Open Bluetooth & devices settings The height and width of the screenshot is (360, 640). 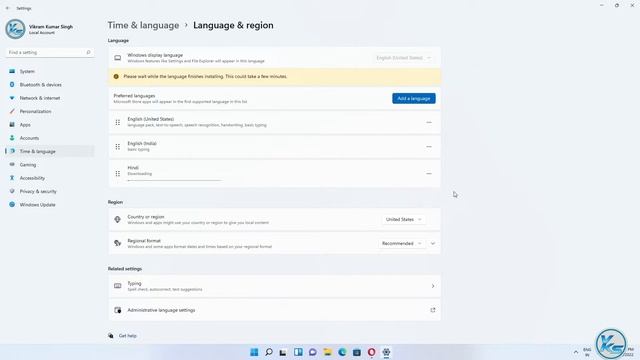pos(49,84)
